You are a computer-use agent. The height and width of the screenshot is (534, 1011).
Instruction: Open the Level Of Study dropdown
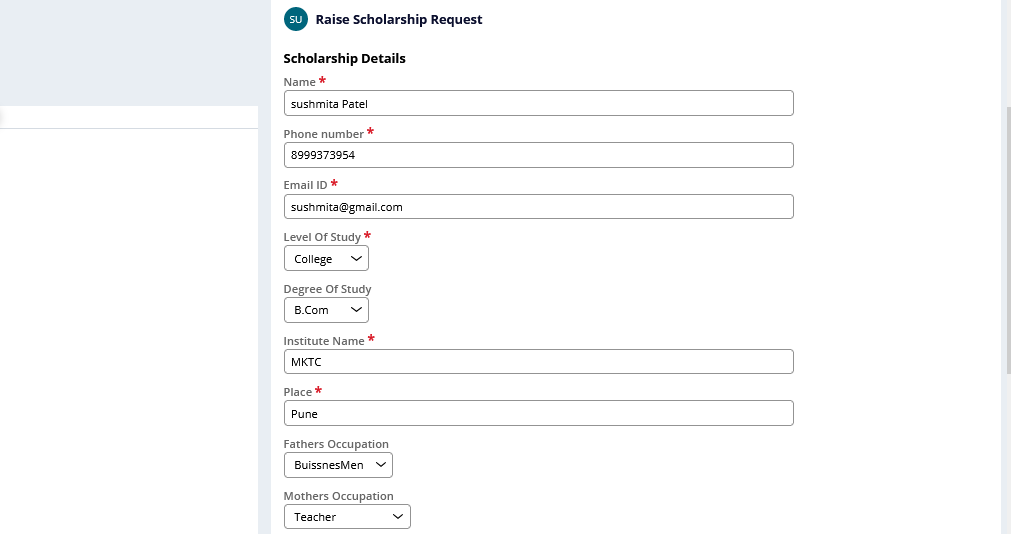[x=326, y=259]
